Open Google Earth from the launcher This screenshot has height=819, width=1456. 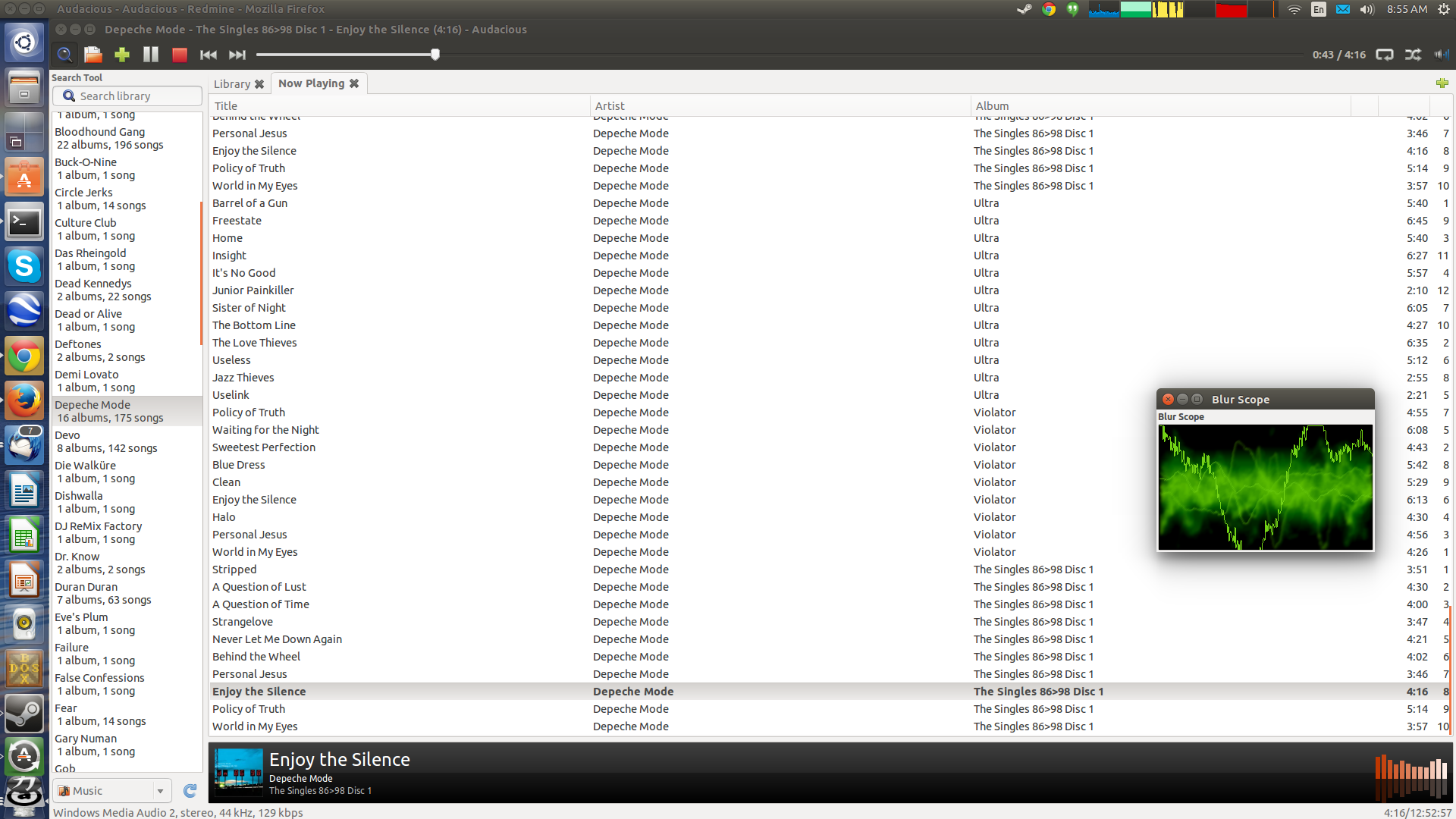coord(24,311)
